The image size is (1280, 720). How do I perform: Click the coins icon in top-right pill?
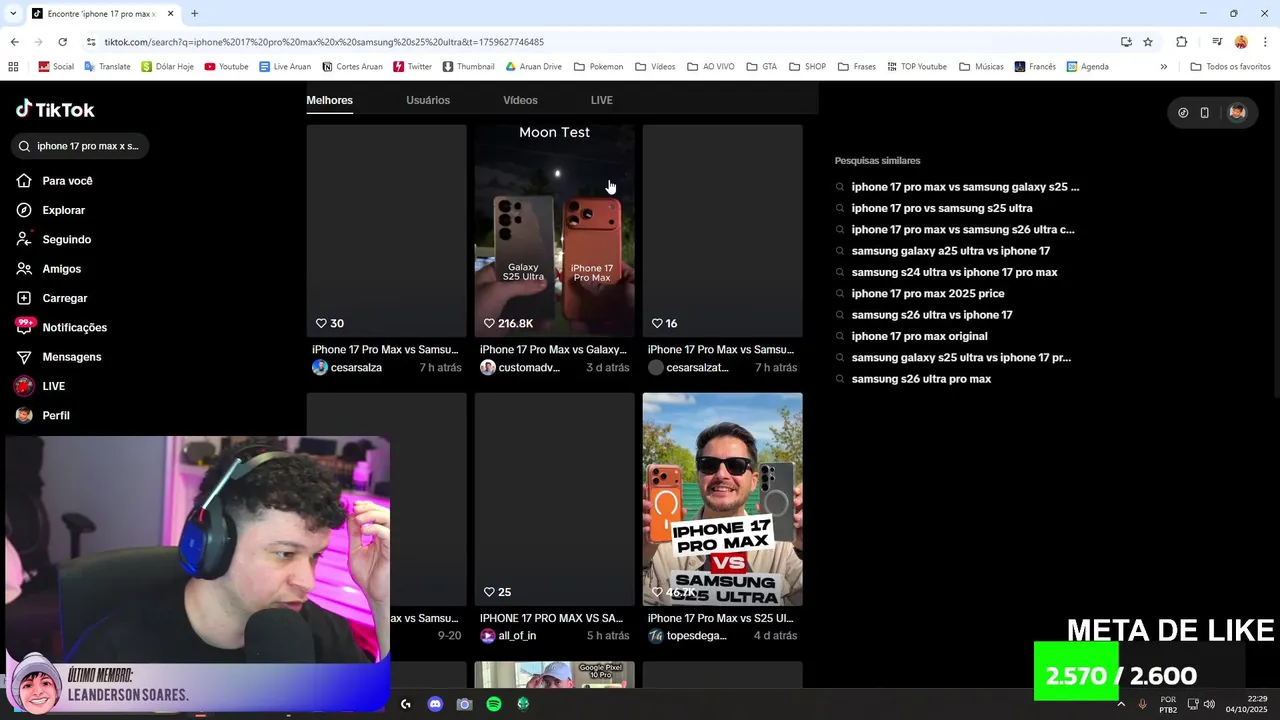pyautogui.click(x=1183, y=113)
